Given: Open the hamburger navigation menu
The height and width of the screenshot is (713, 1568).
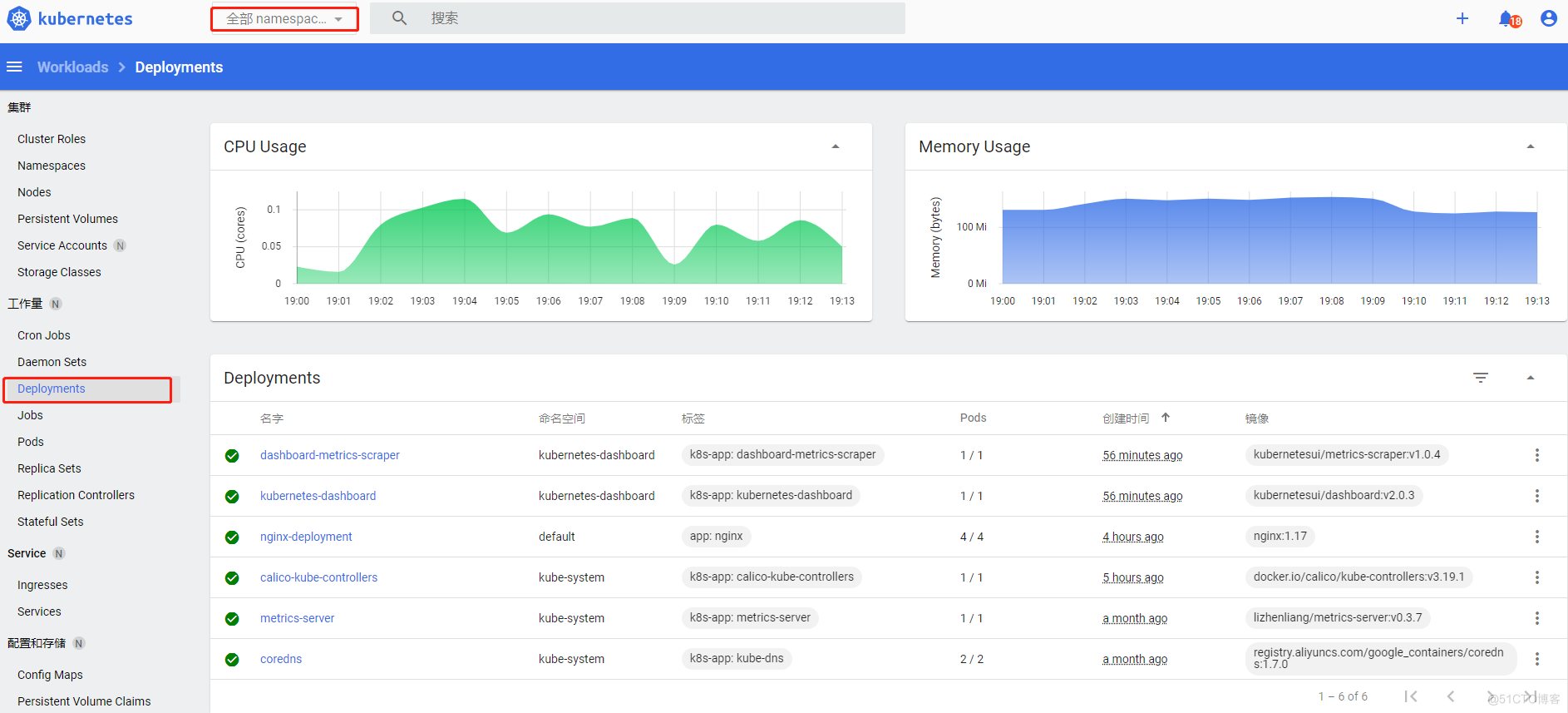Looking at the screenshot, I should 14,67.
